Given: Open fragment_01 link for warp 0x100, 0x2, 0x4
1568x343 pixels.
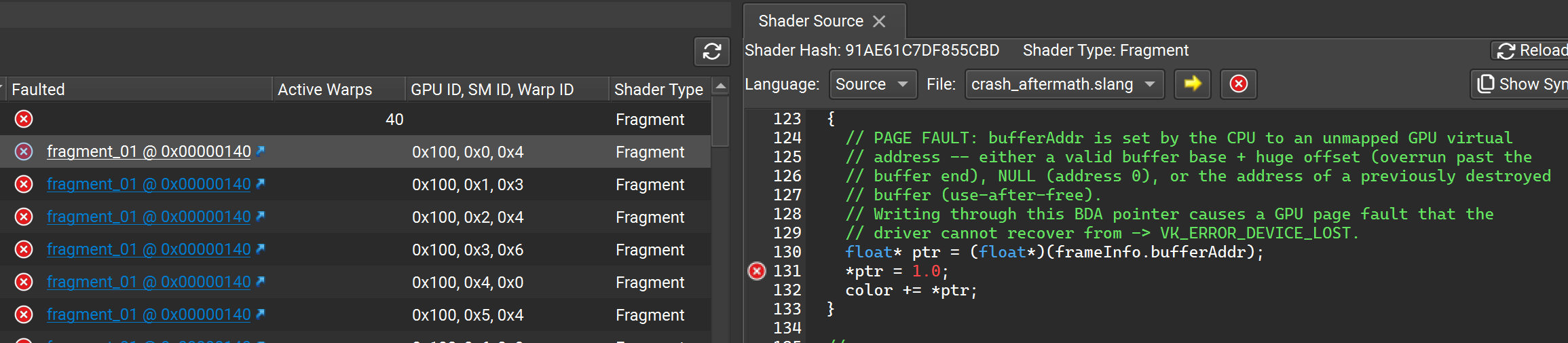Looking at the screenshot, I should 149,217.
